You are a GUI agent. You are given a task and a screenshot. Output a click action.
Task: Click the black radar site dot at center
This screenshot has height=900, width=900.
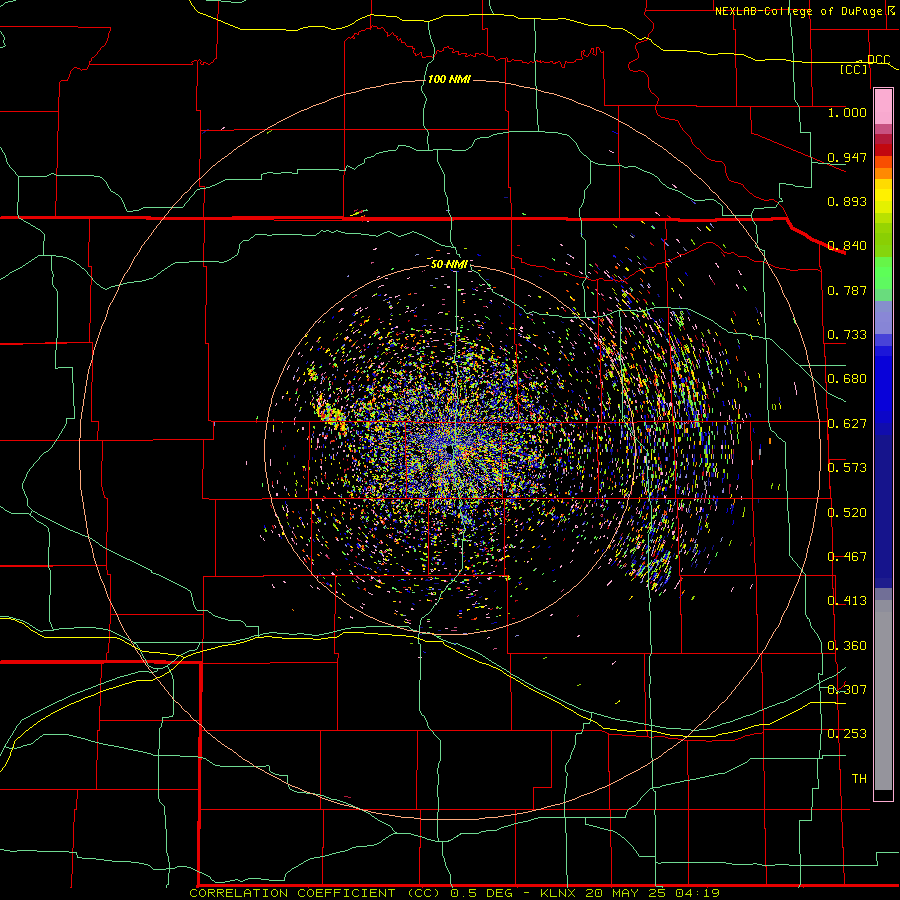click(x=449, y=451)
